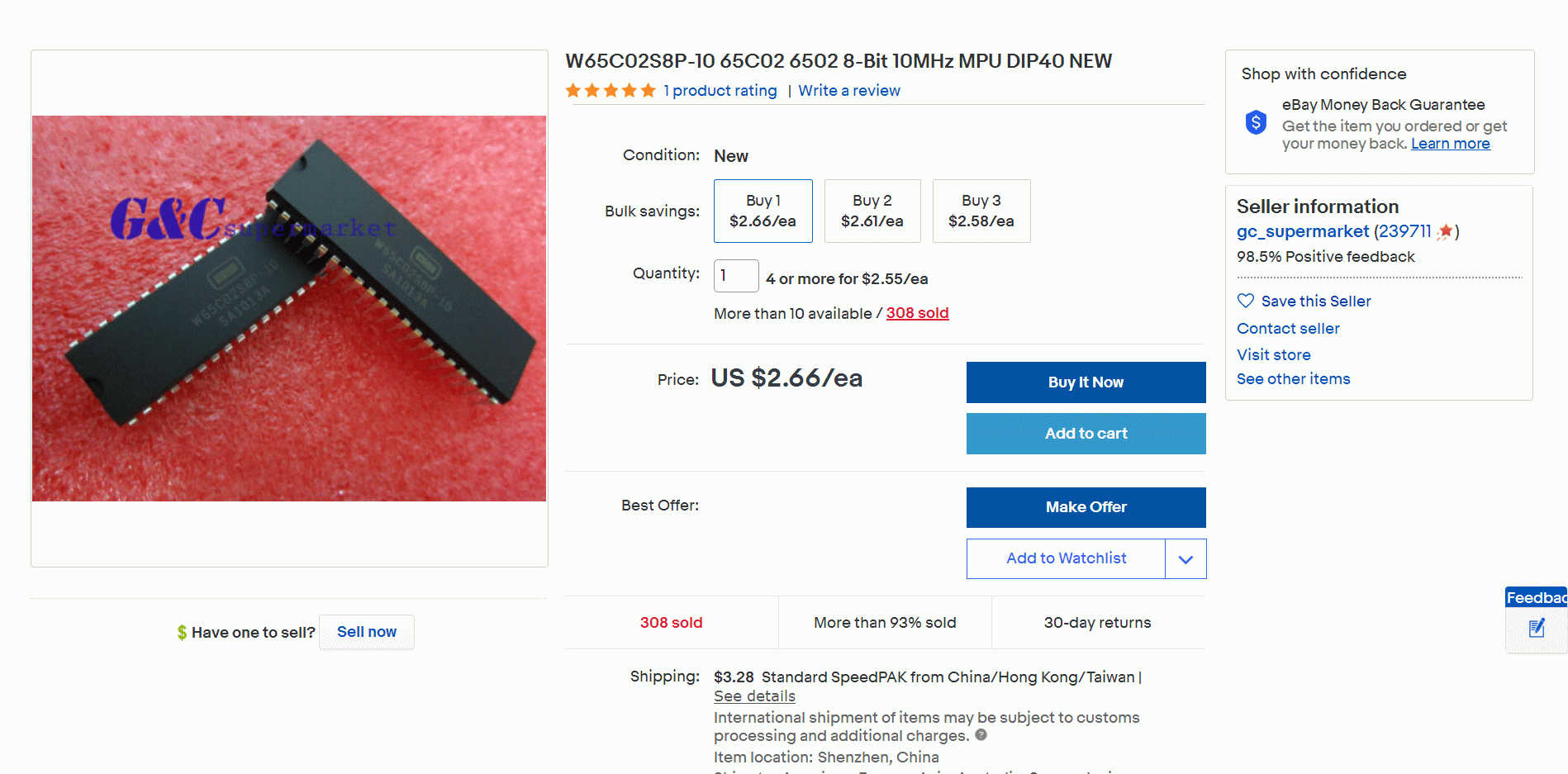Enlarge the W65C02S chip product photo
The height and width of the screenshot is (774, 1568).
click(x=289, y=308)
